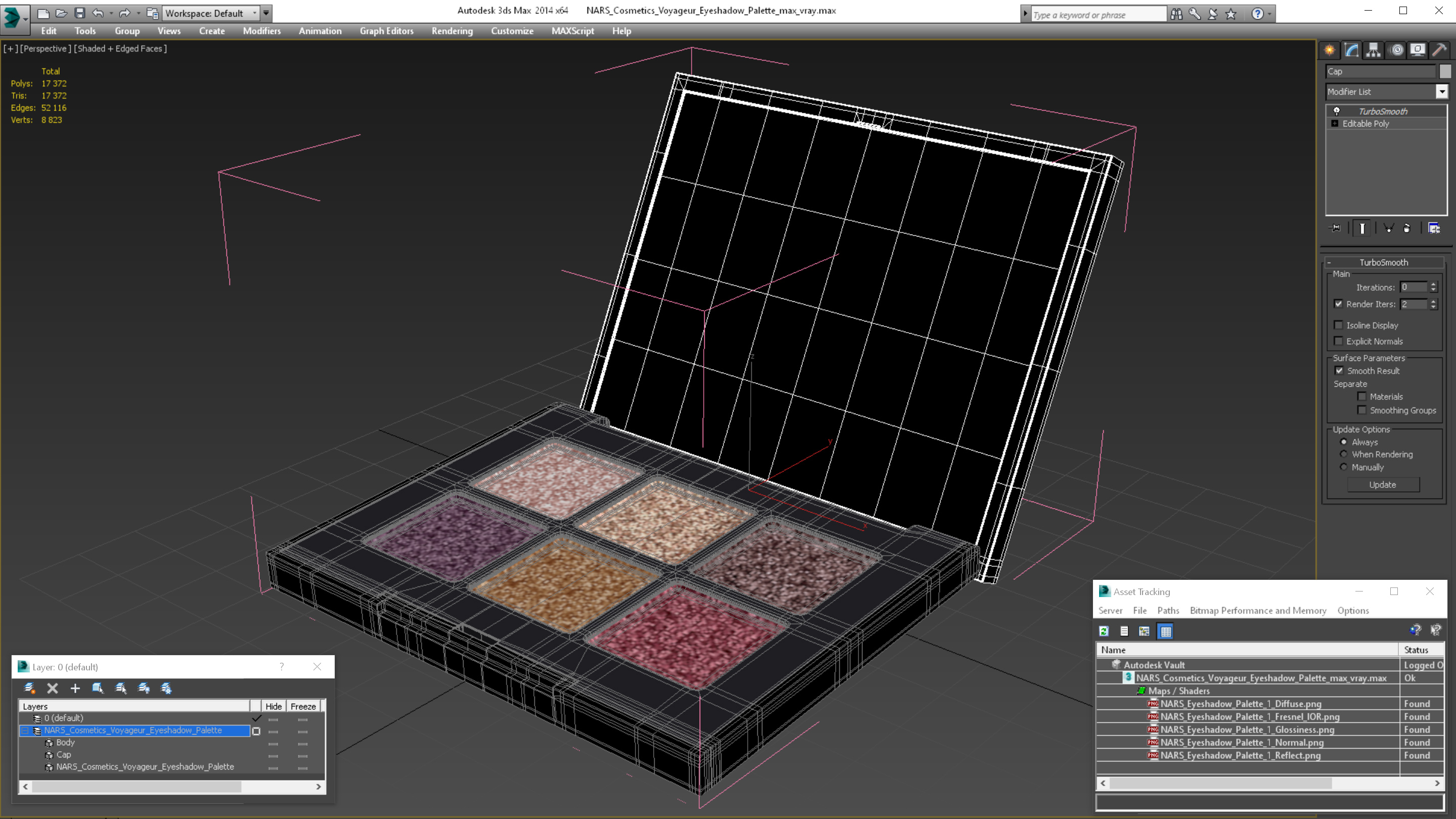
Task: Remove modifier from the stack
Action: pyautogui.click(x=1407, y=229)
